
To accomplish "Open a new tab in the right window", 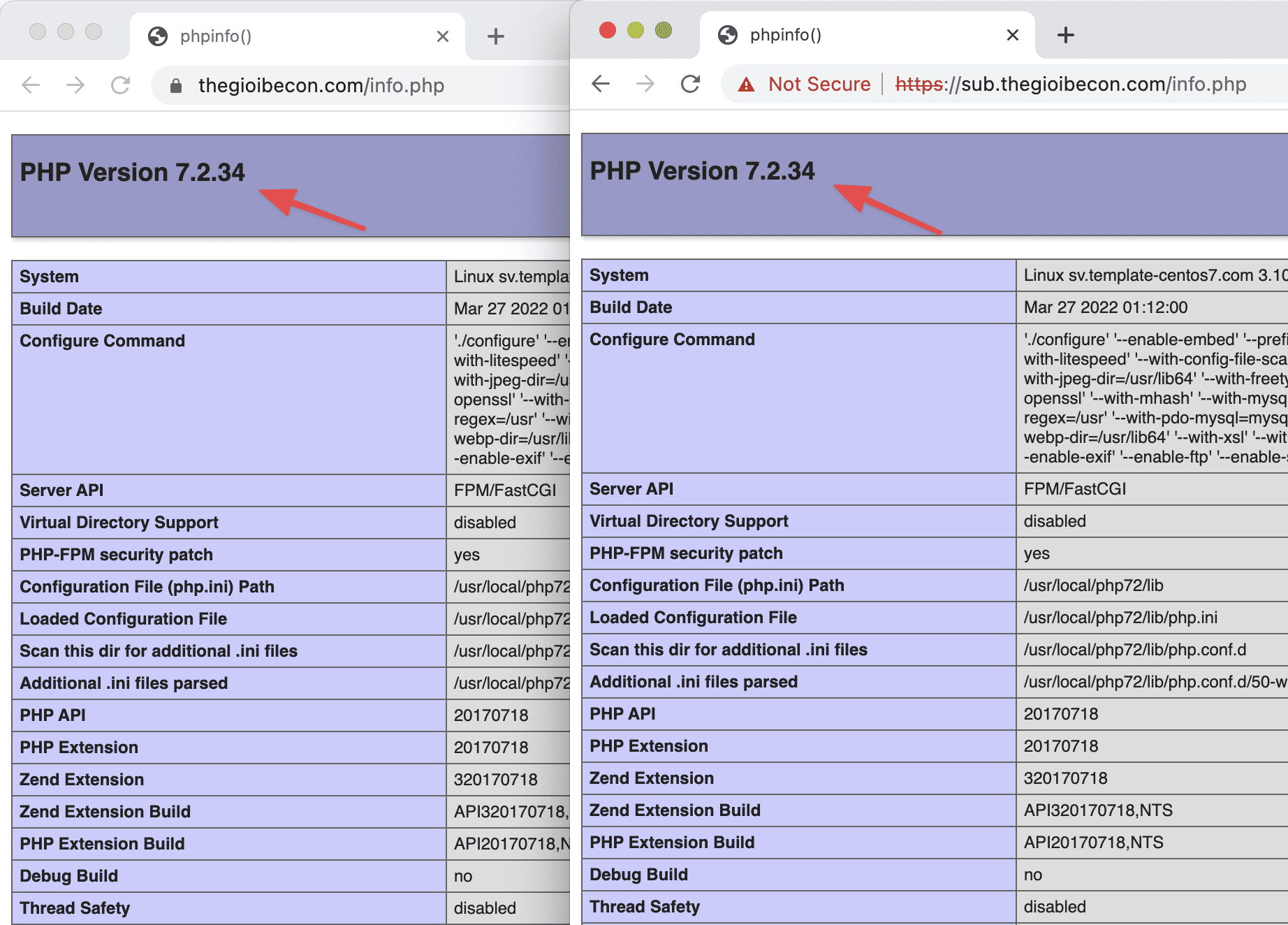I will [x=1065, y=35].
